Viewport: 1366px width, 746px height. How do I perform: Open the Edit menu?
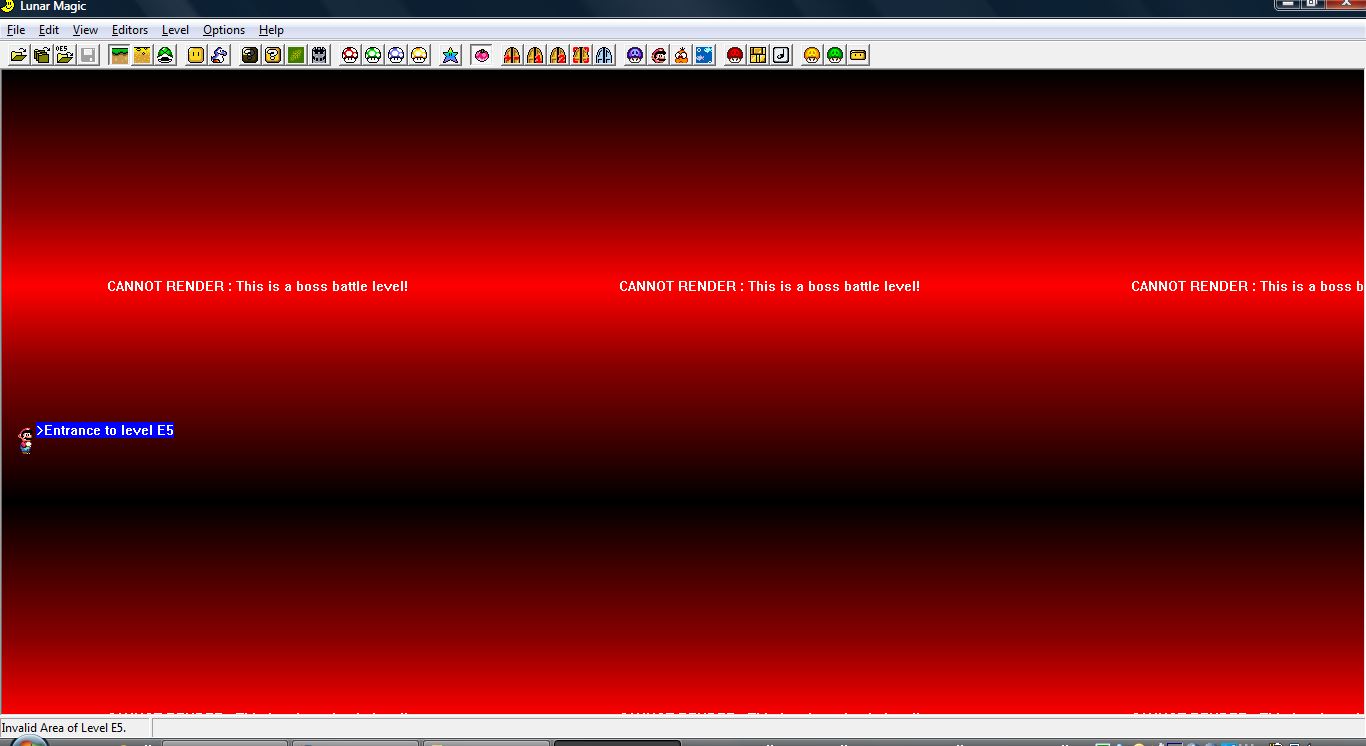click(49, 30)
